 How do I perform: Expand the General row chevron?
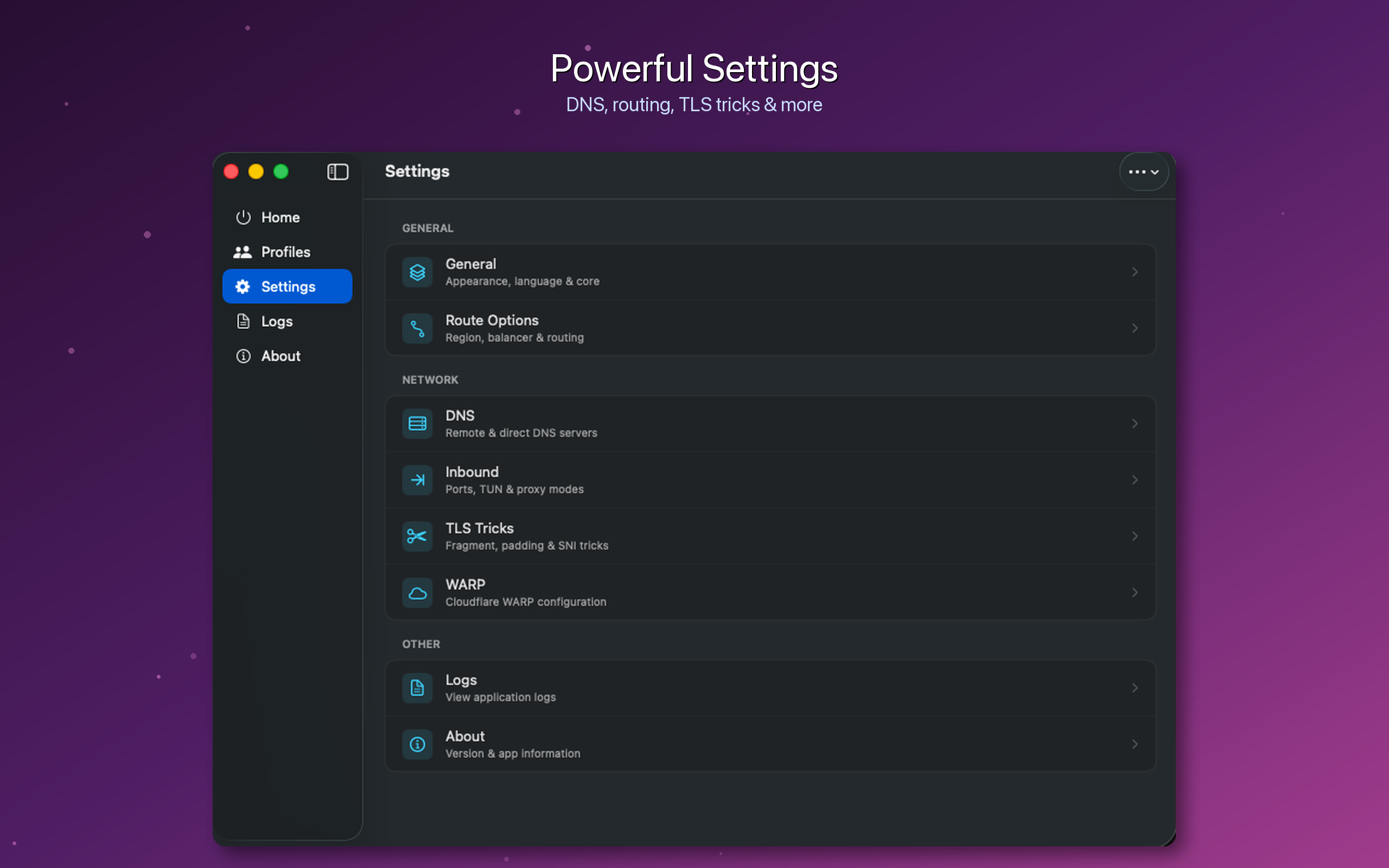tap(1135, 272)
